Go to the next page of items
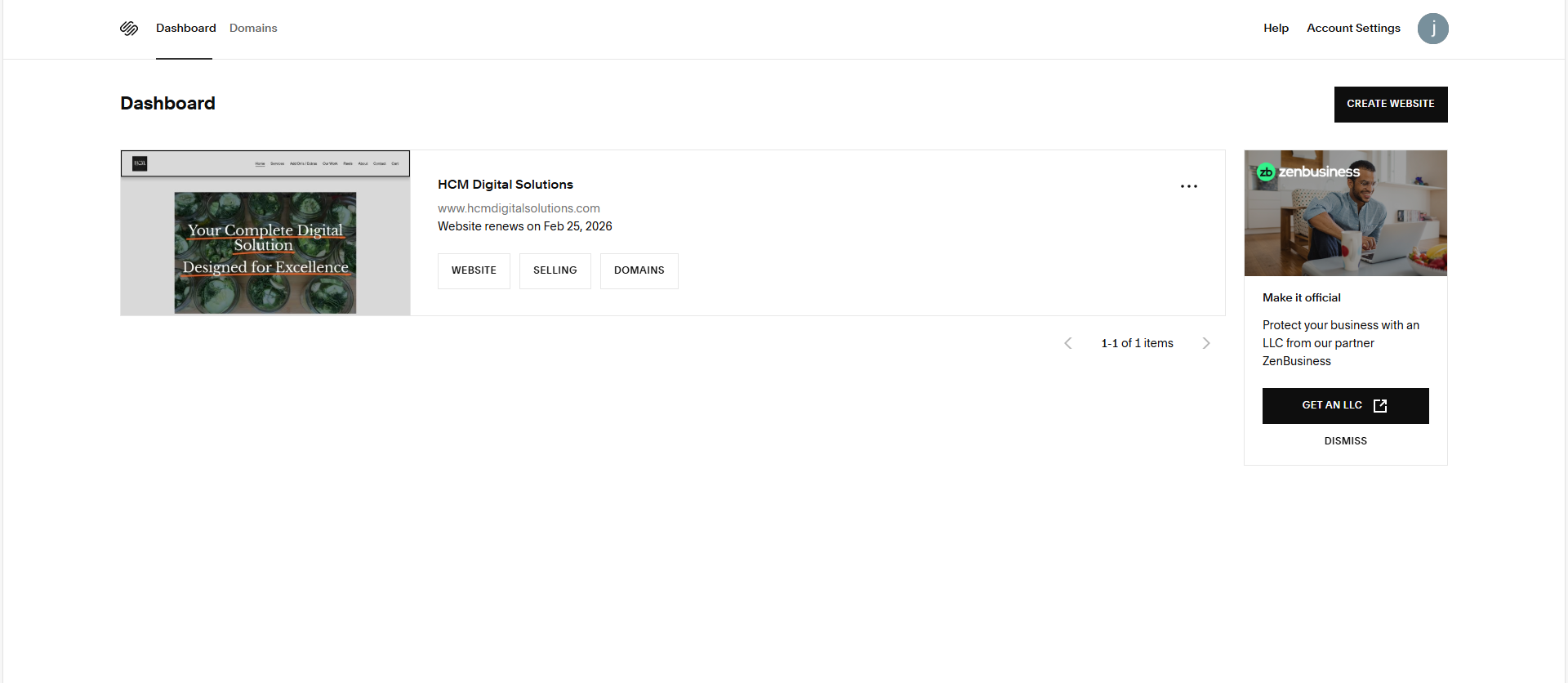 point(1206,343)
